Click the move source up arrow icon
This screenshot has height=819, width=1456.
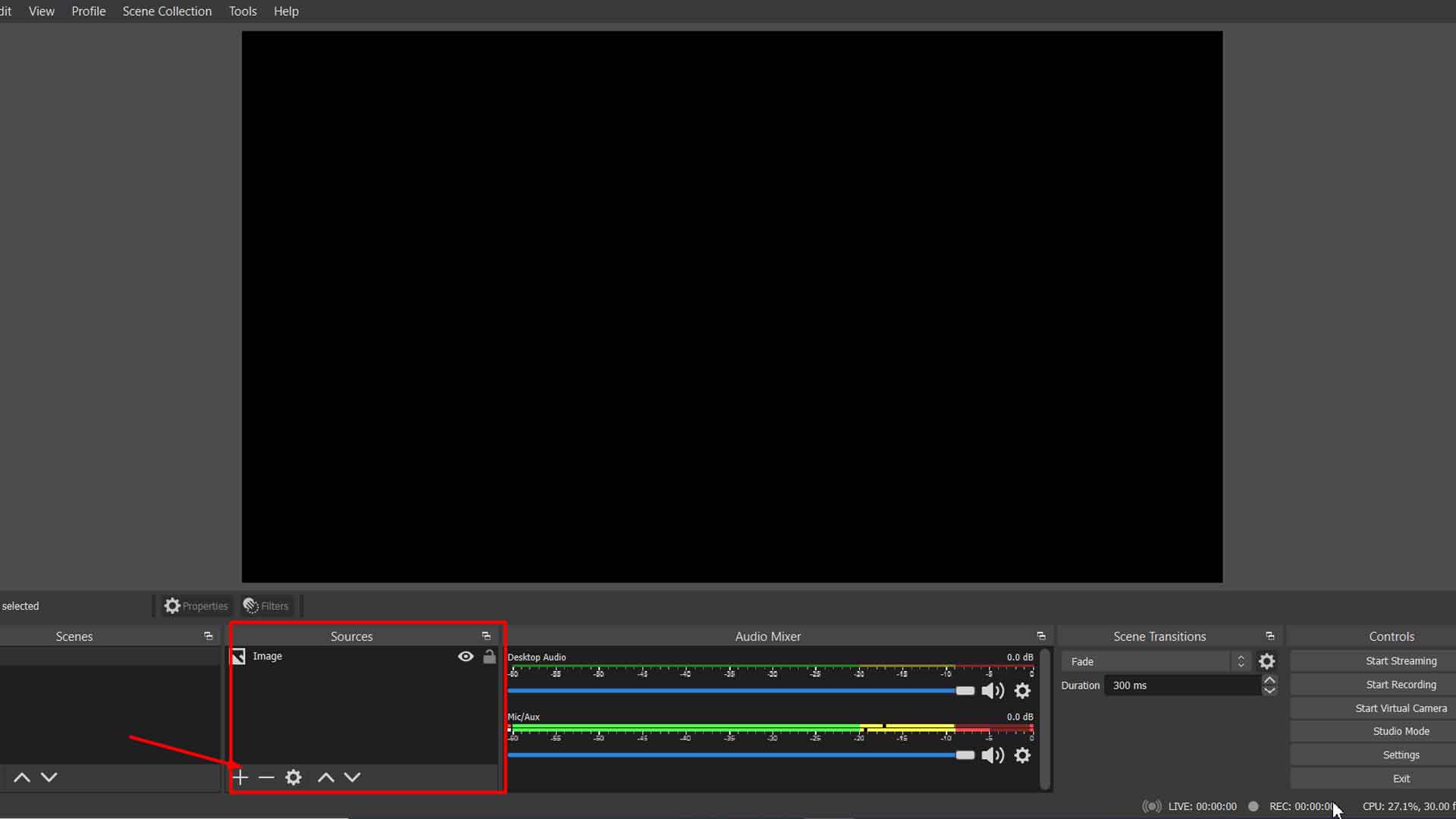[x=324, y=777]
